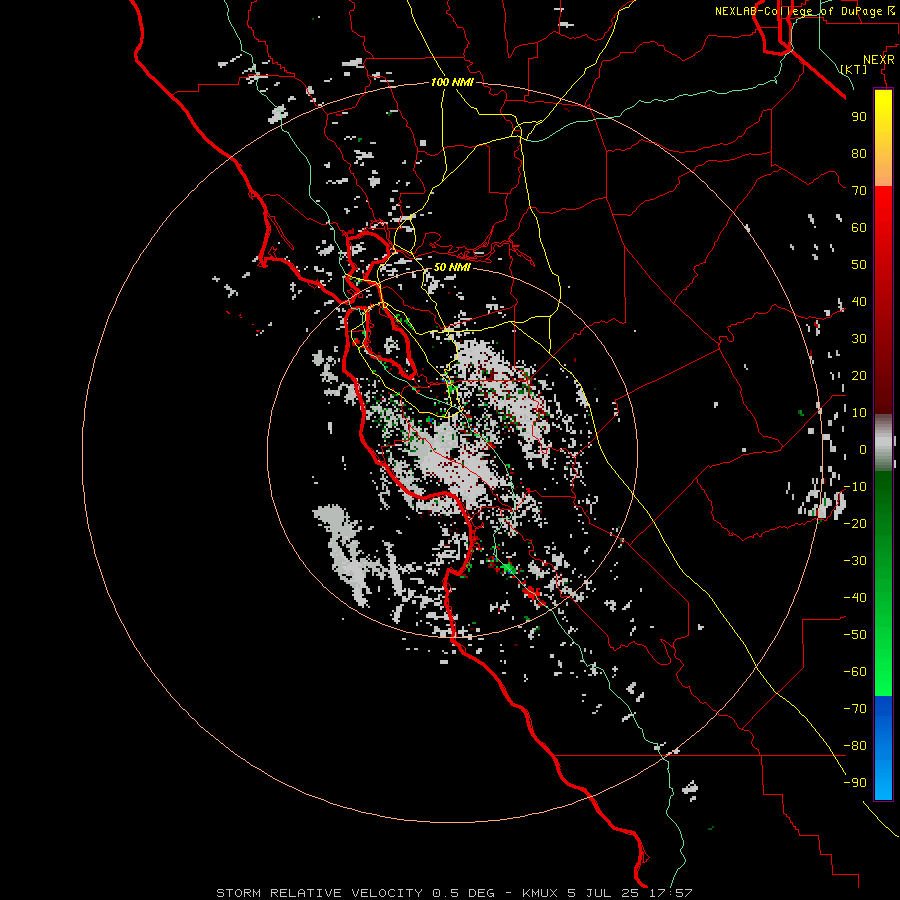The height and width of the screenshot is (900, 900).
Task: Click the gray zero-velocity segment of the color bar
Action: [883, 443]
